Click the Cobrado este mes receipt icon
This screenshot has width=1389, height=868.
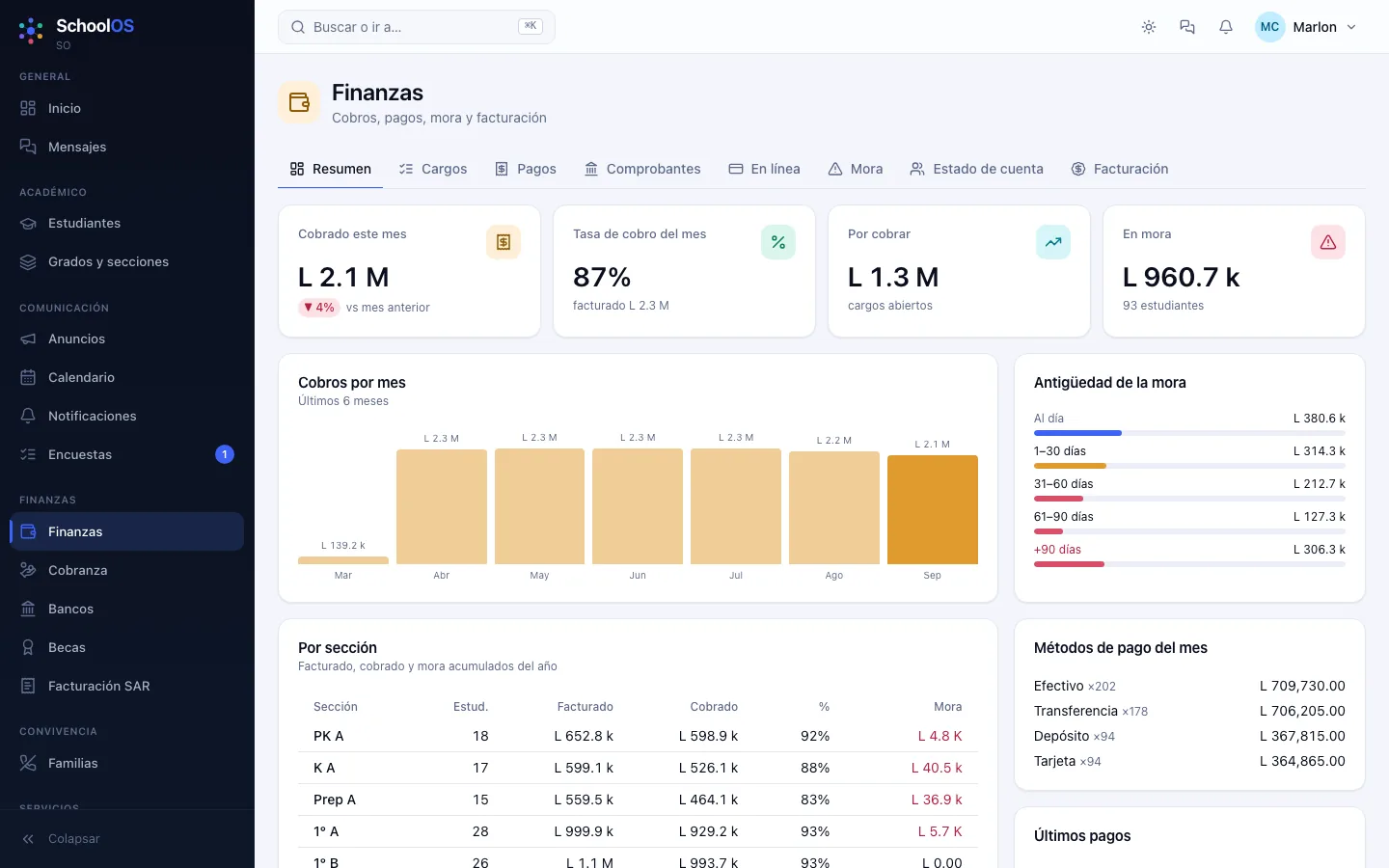[504, 242]
